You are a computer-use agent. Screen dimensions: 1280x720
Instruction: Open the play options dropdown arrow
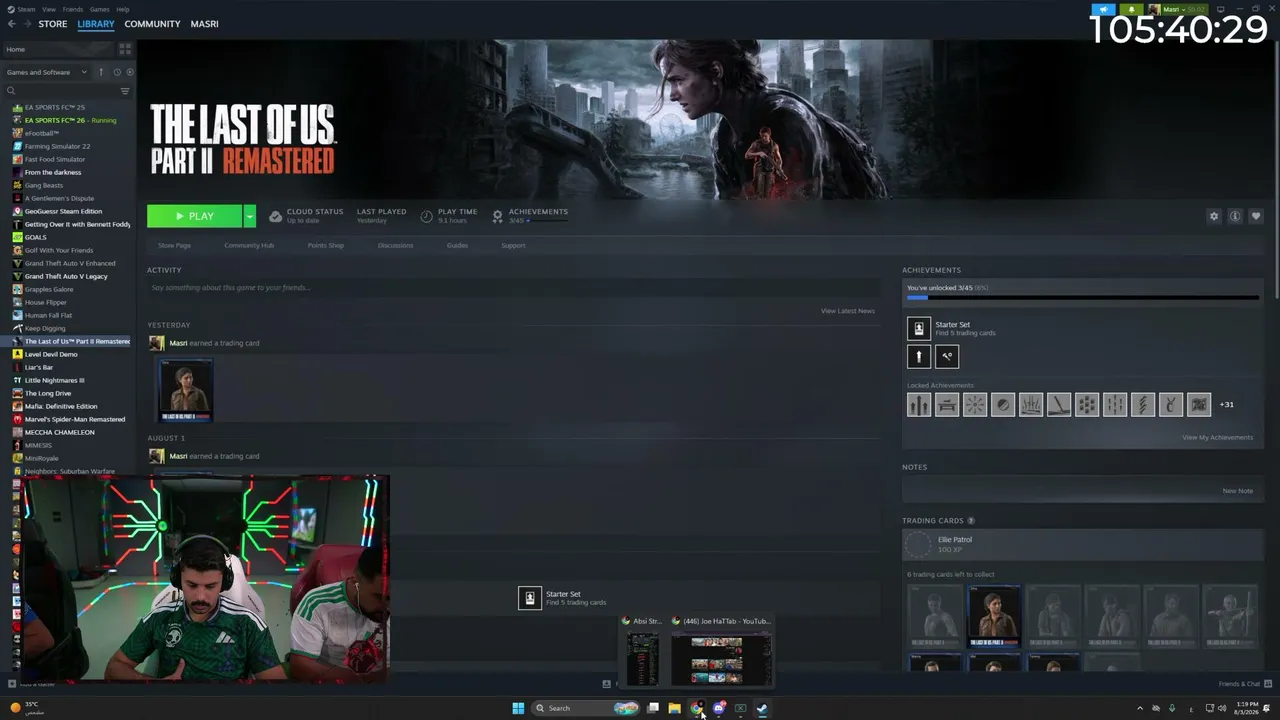(x=250, y=216)
